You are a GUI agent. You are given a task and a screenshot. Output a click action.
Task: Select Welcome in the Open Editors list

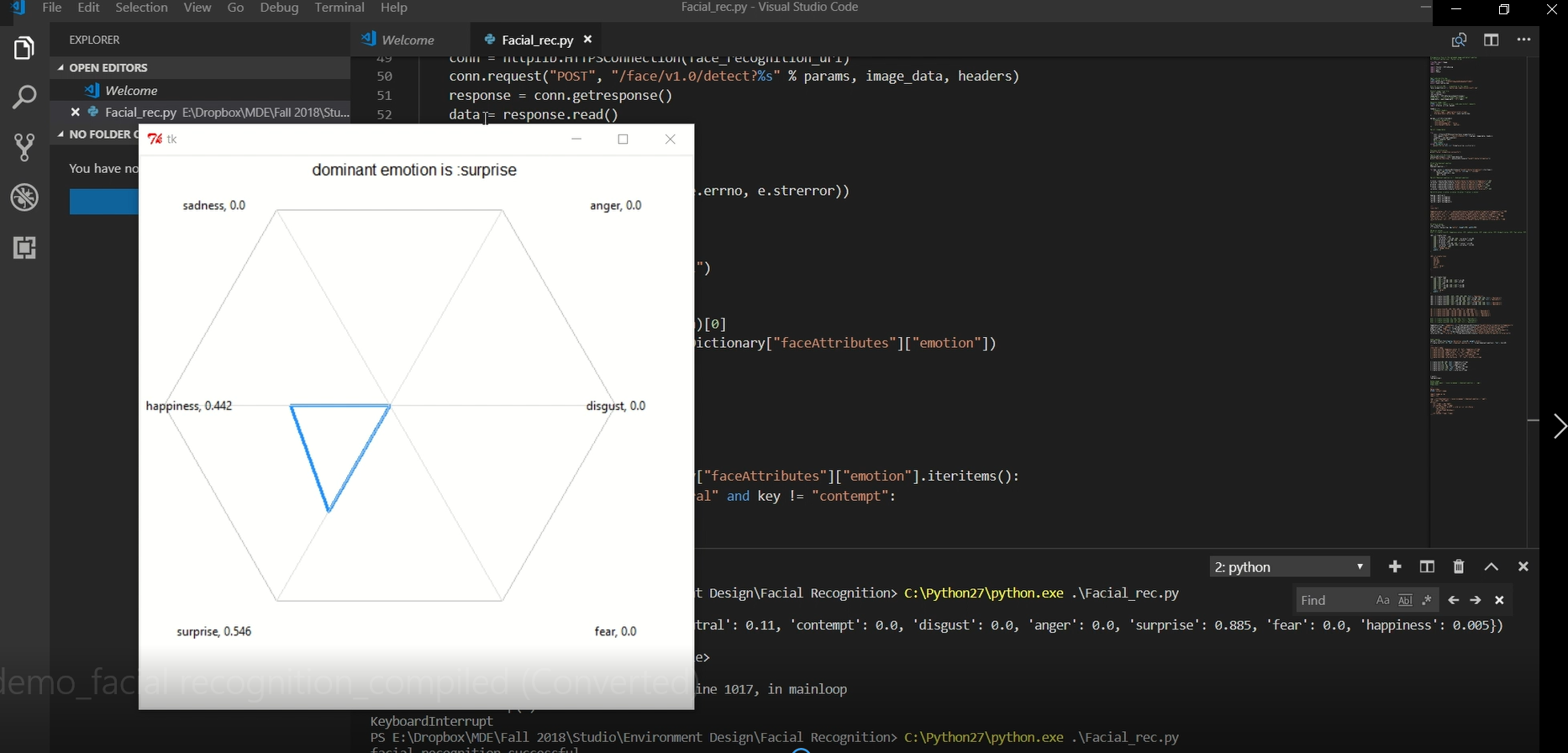pos(200,90)
